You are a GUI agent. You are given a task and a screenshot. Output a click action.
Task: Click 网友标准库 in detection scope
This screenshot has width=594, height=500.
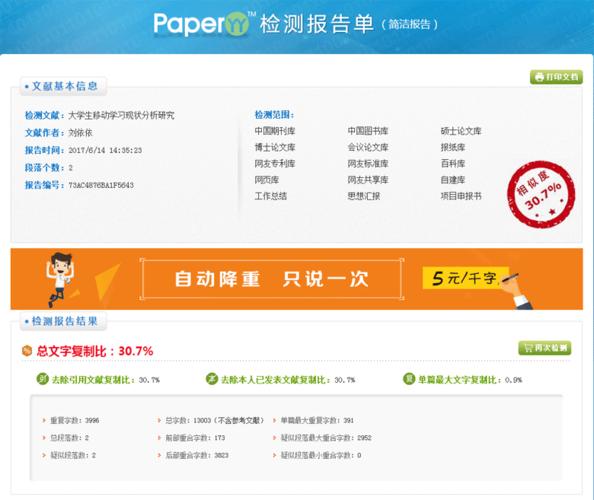[368, 164]
